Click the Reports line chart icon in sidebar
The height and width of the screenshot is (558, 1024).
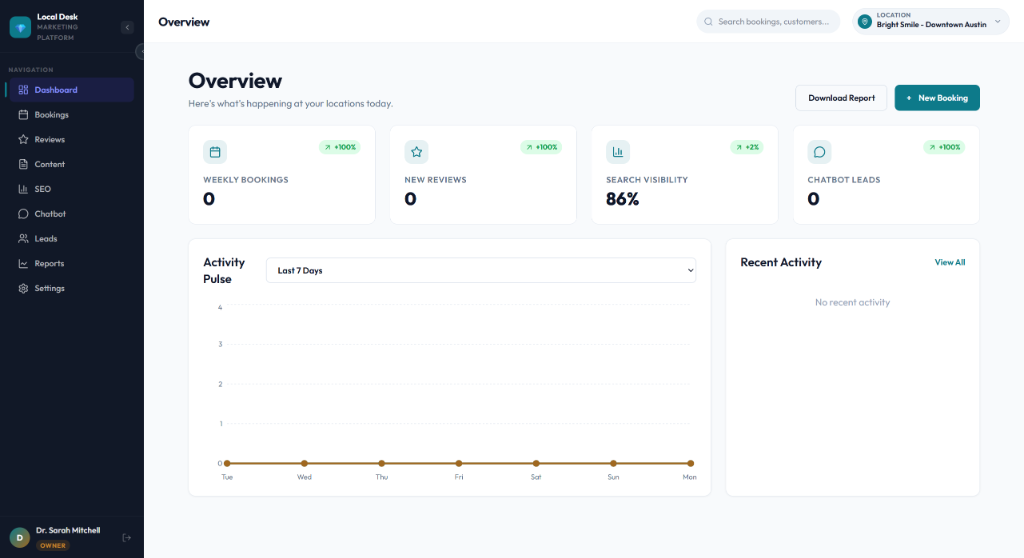[x=24, y=264]
